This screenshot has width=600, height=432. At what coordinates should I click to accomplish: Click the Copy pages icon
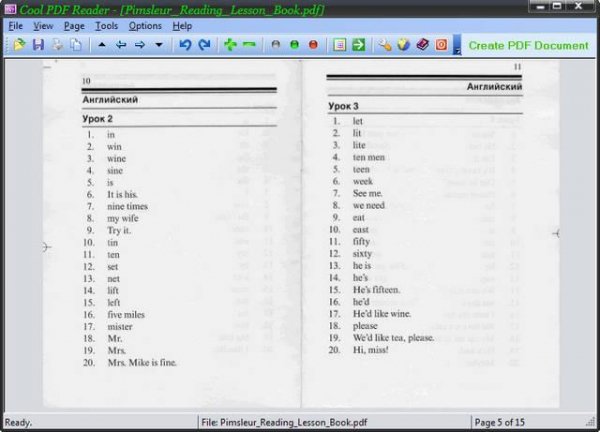click(75, 45)
